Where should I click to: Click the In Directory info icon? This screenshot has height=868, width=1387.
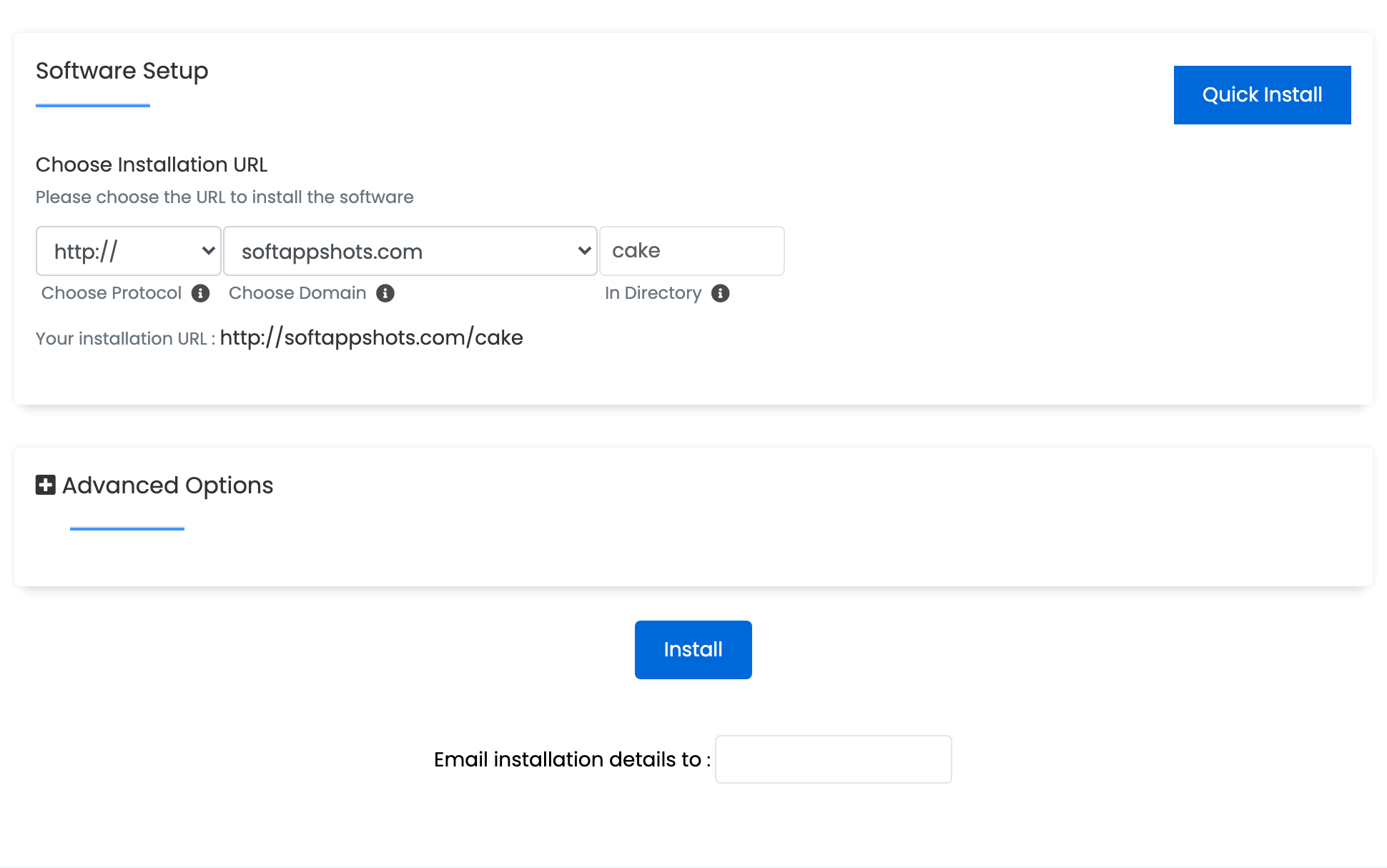pos(720,293)
